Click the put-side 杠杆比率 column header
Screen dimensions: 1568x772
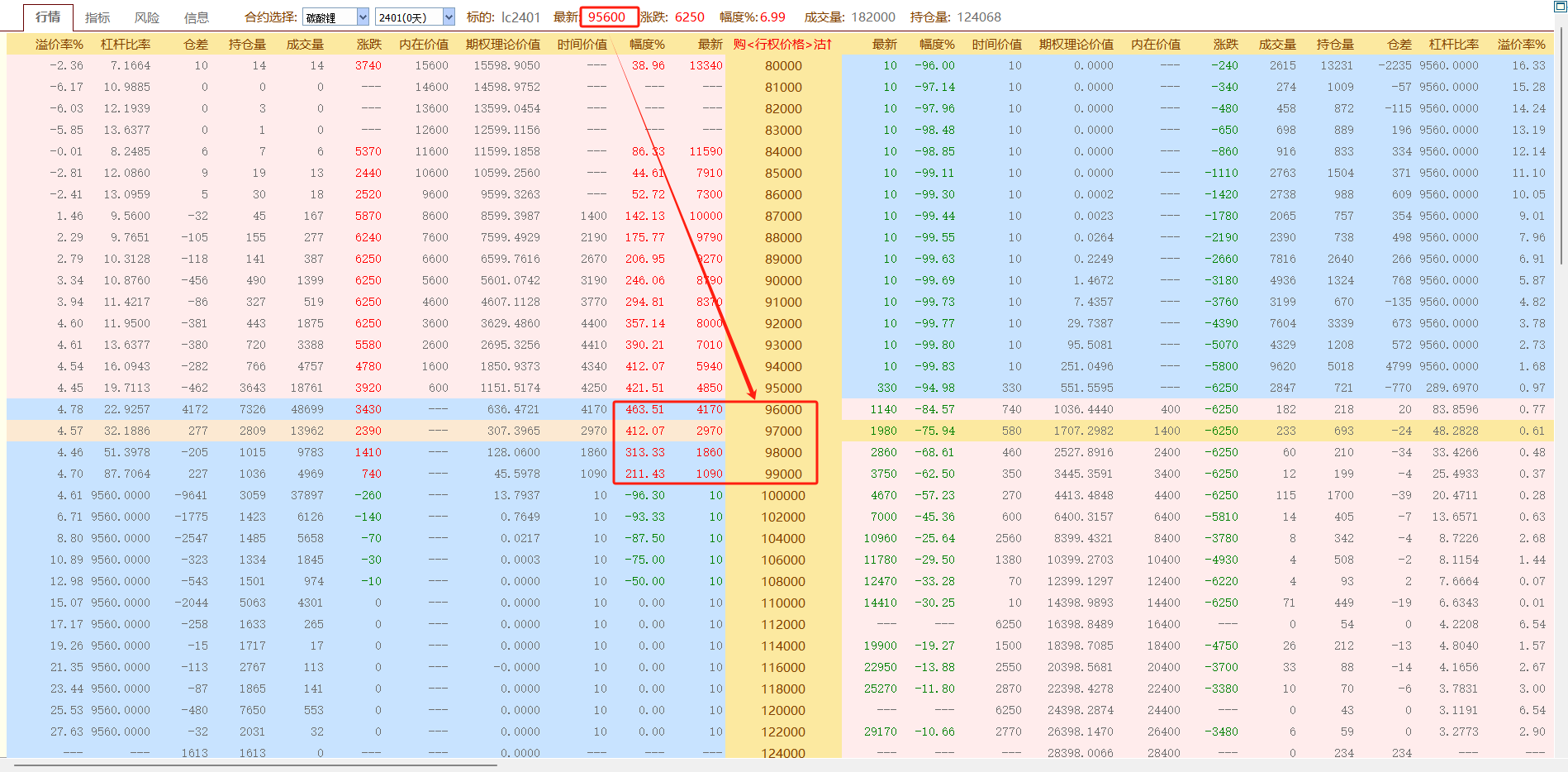pos(1454,44)
